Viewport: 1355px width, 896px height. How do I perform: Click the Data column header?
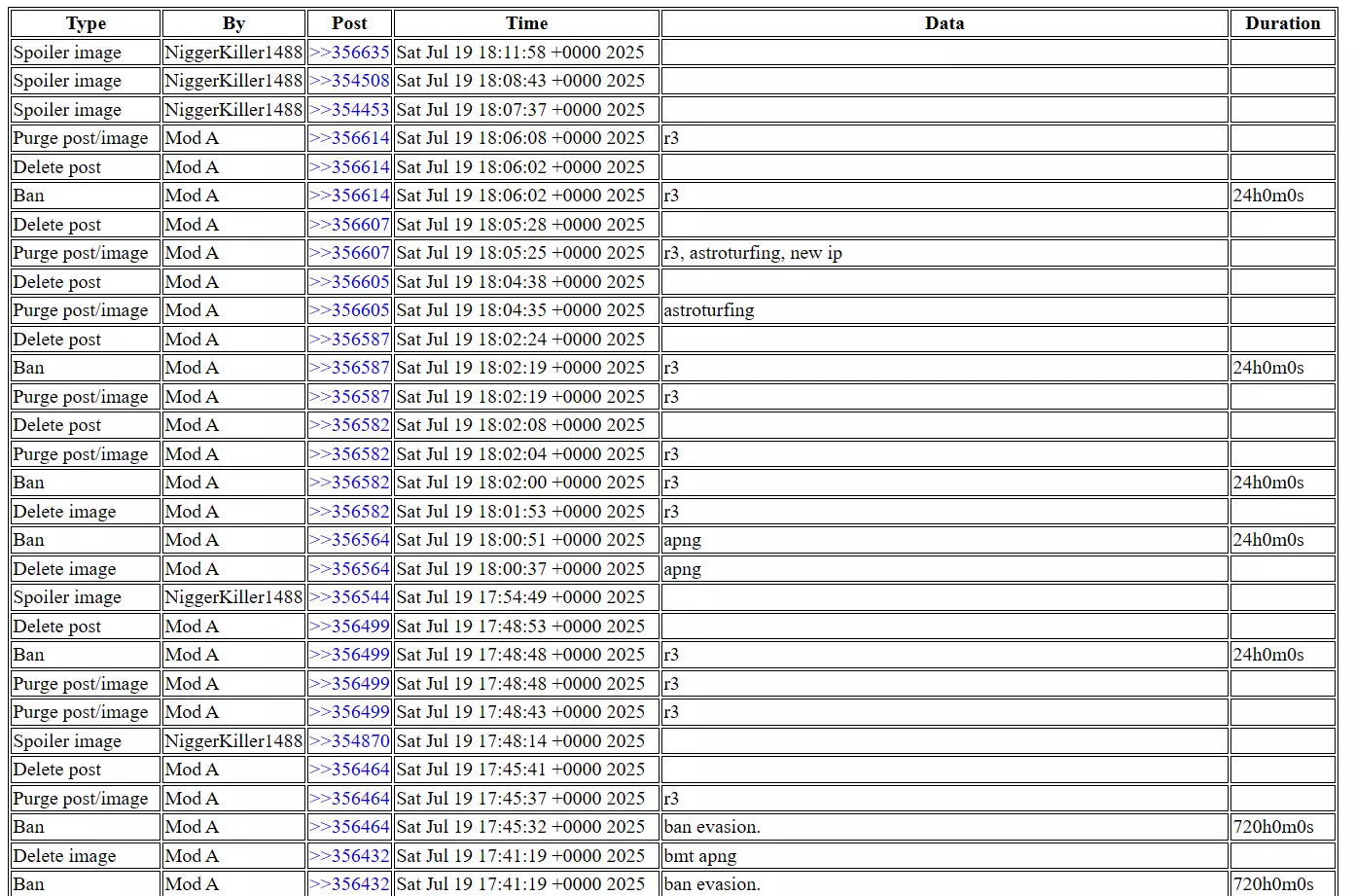pyautogui.click(x=945, y=23)
